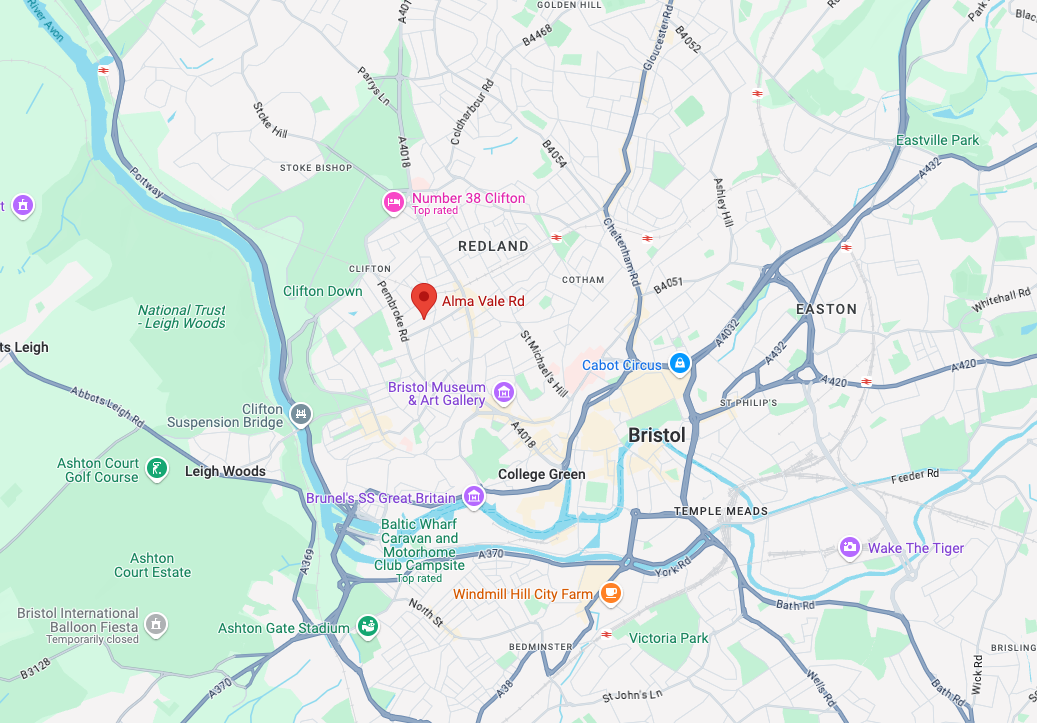Select National Trust Leigh Woods label
1037x723 pixels.
coord(182,317)
